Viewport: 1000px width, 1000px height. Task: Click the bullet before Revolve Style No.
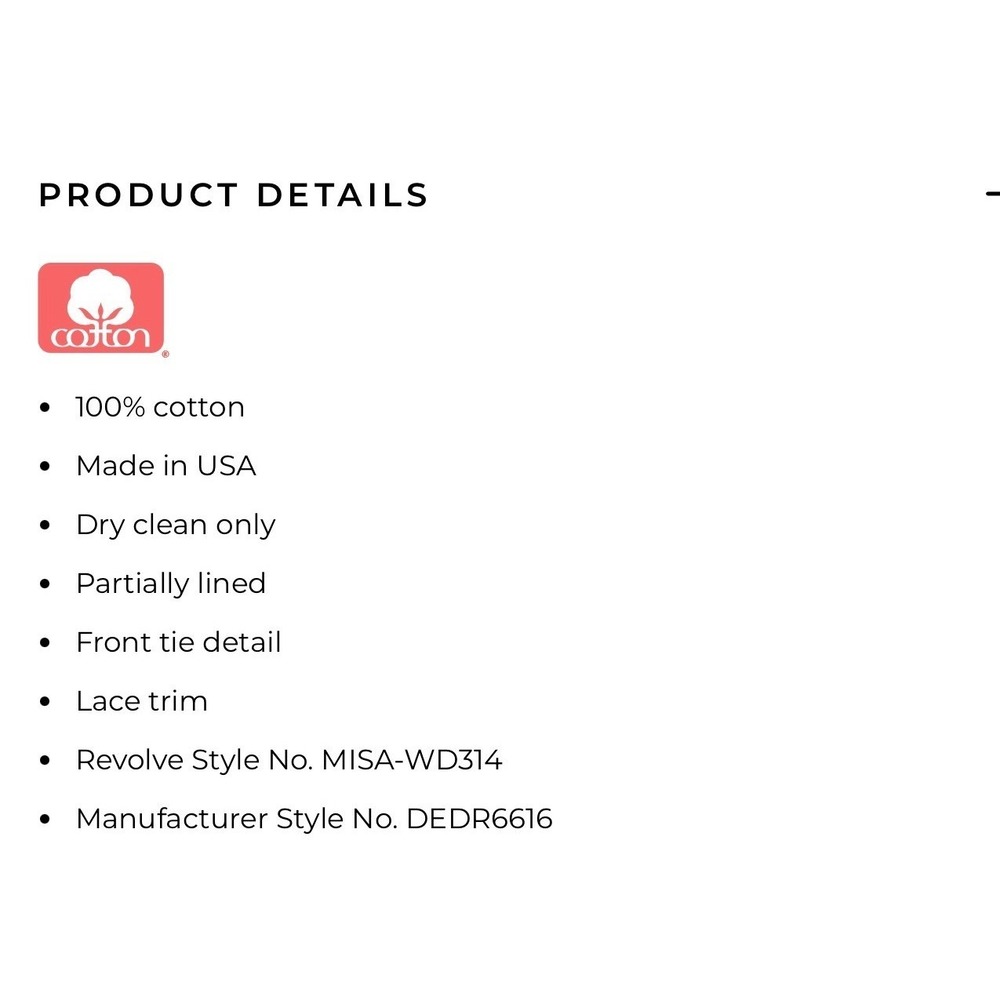click(x=45, y=760)
